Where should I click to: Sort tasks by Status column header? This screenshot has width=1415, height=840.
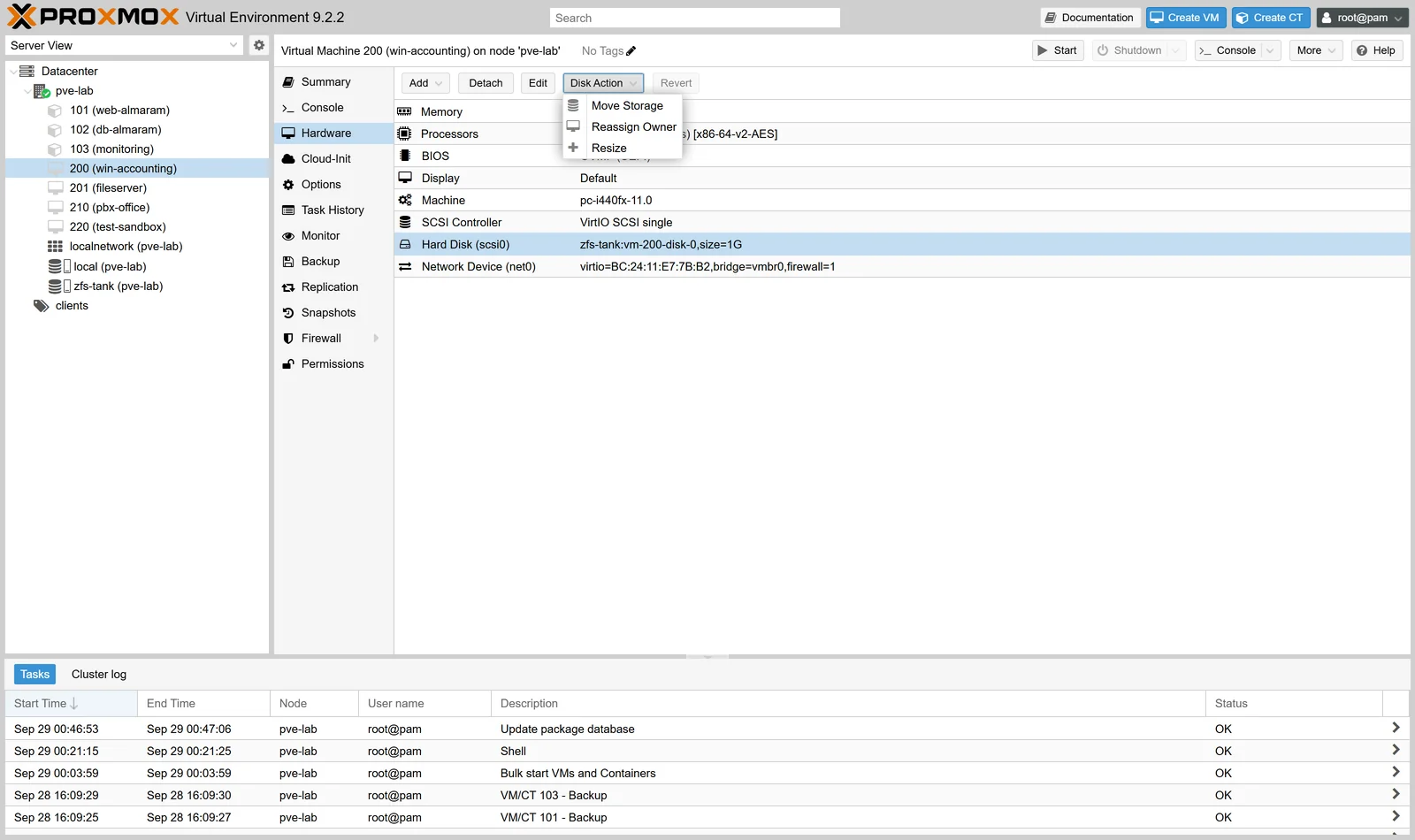tap(1294, 704)
